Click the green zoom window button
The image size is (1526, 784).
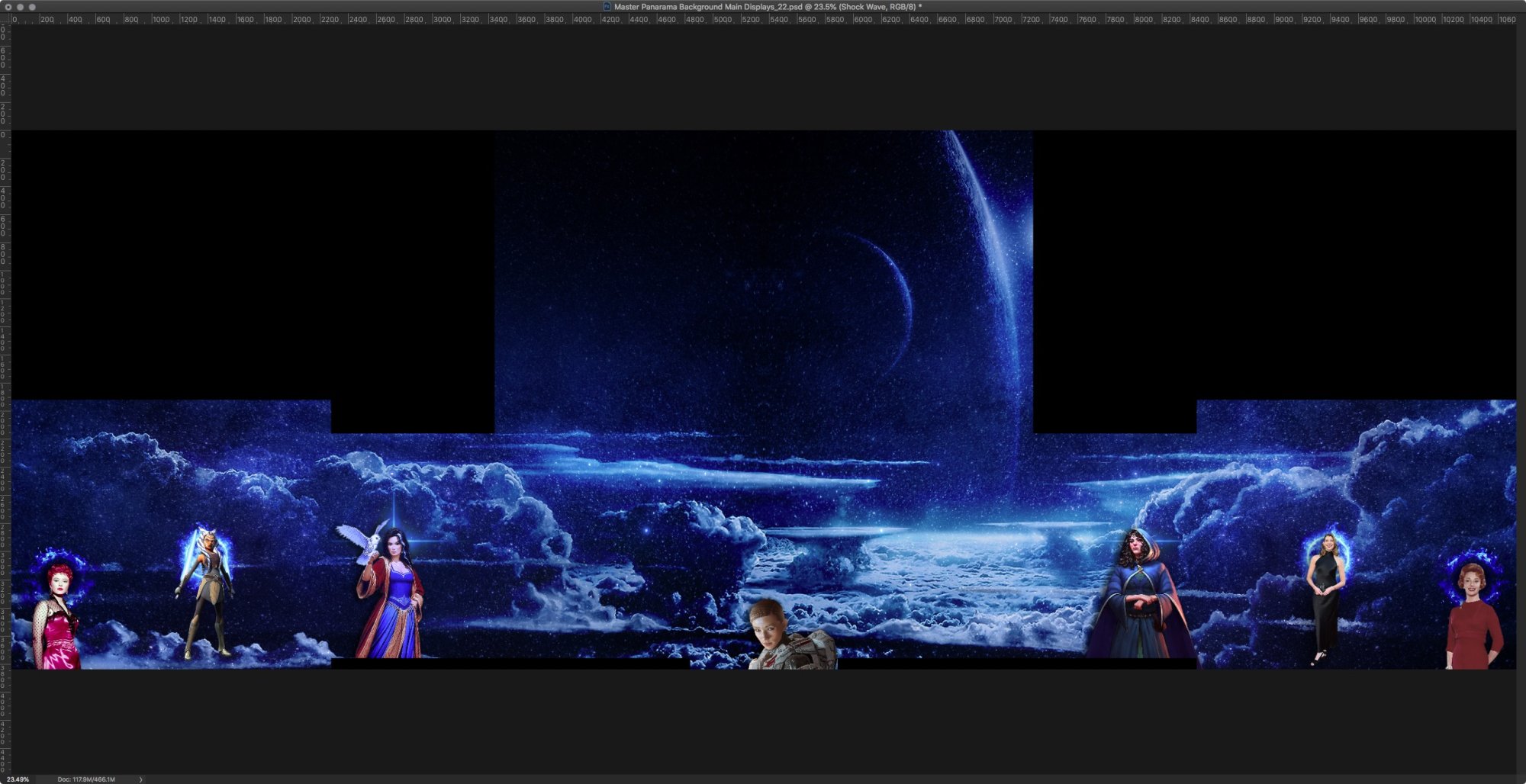click(32, 6)
